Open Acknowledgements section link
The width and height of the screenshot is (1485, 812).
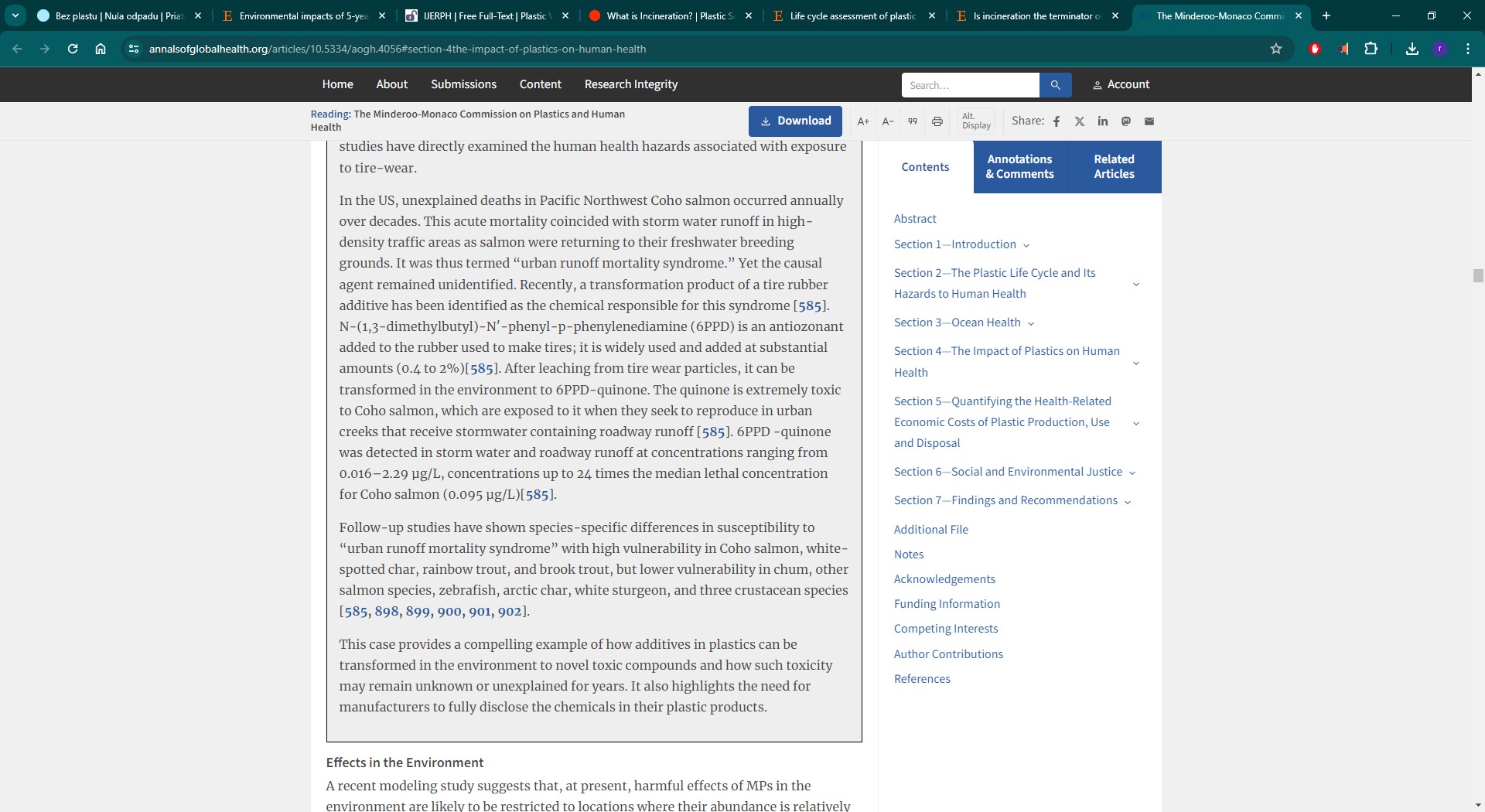(944, 579)
